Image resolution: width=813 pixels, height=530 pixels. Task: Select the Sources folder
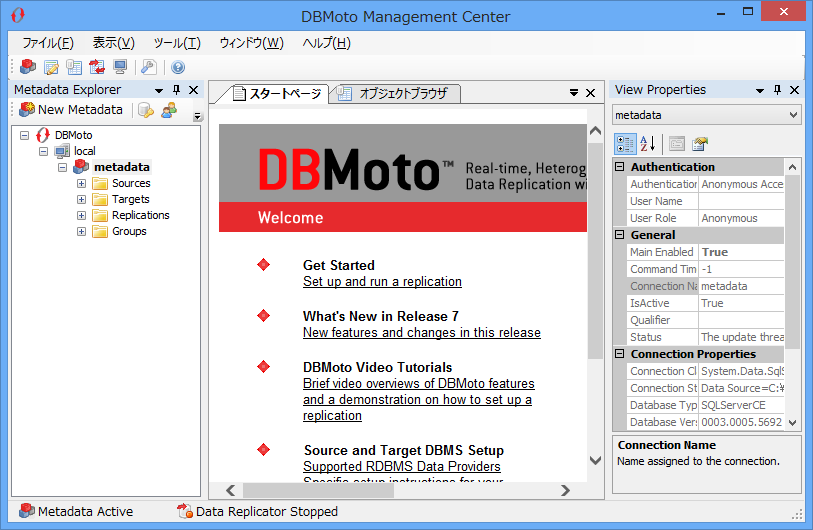pyautogui.click(x=131, y=183)
